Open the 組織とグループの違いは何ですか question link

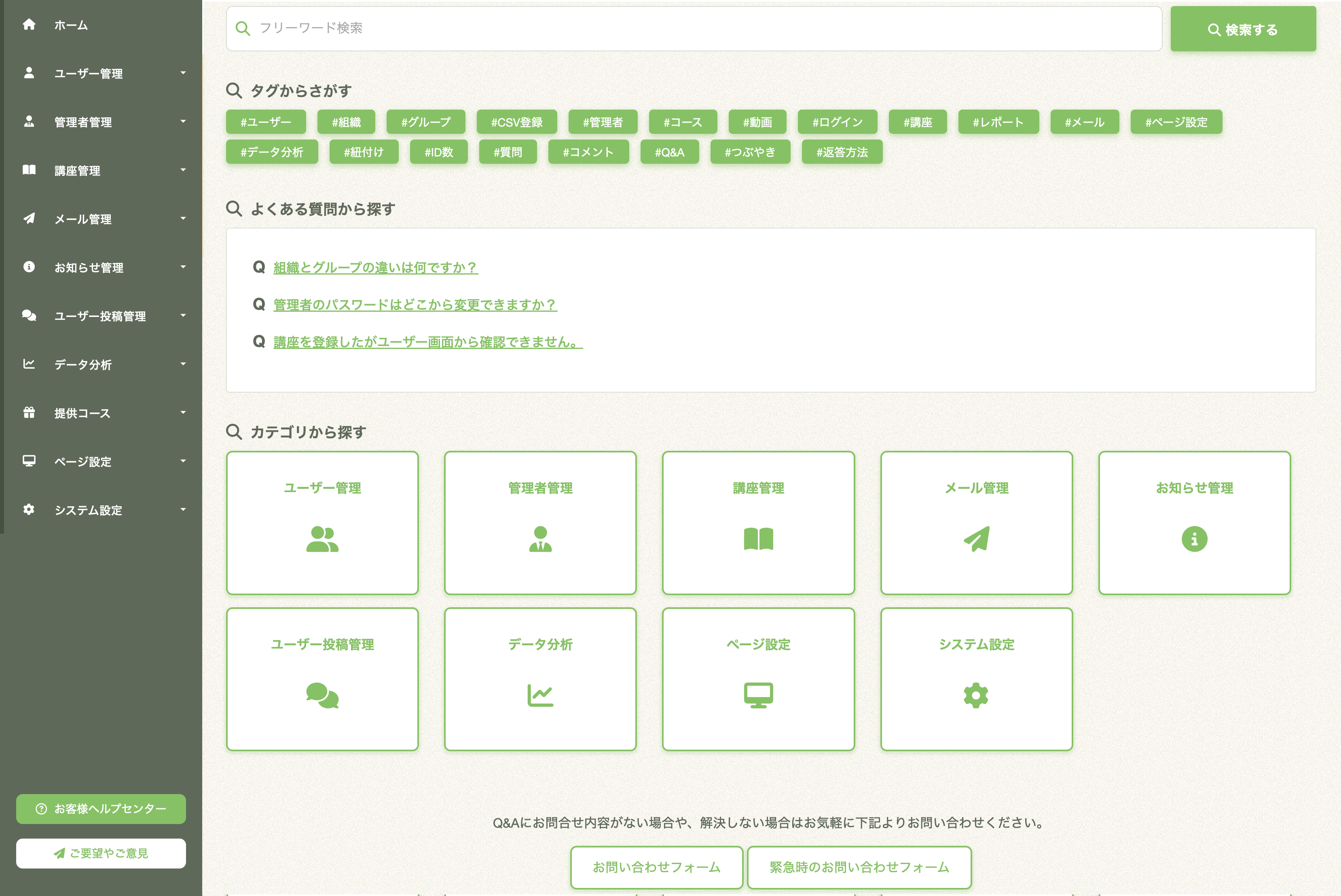click(375, 267)
